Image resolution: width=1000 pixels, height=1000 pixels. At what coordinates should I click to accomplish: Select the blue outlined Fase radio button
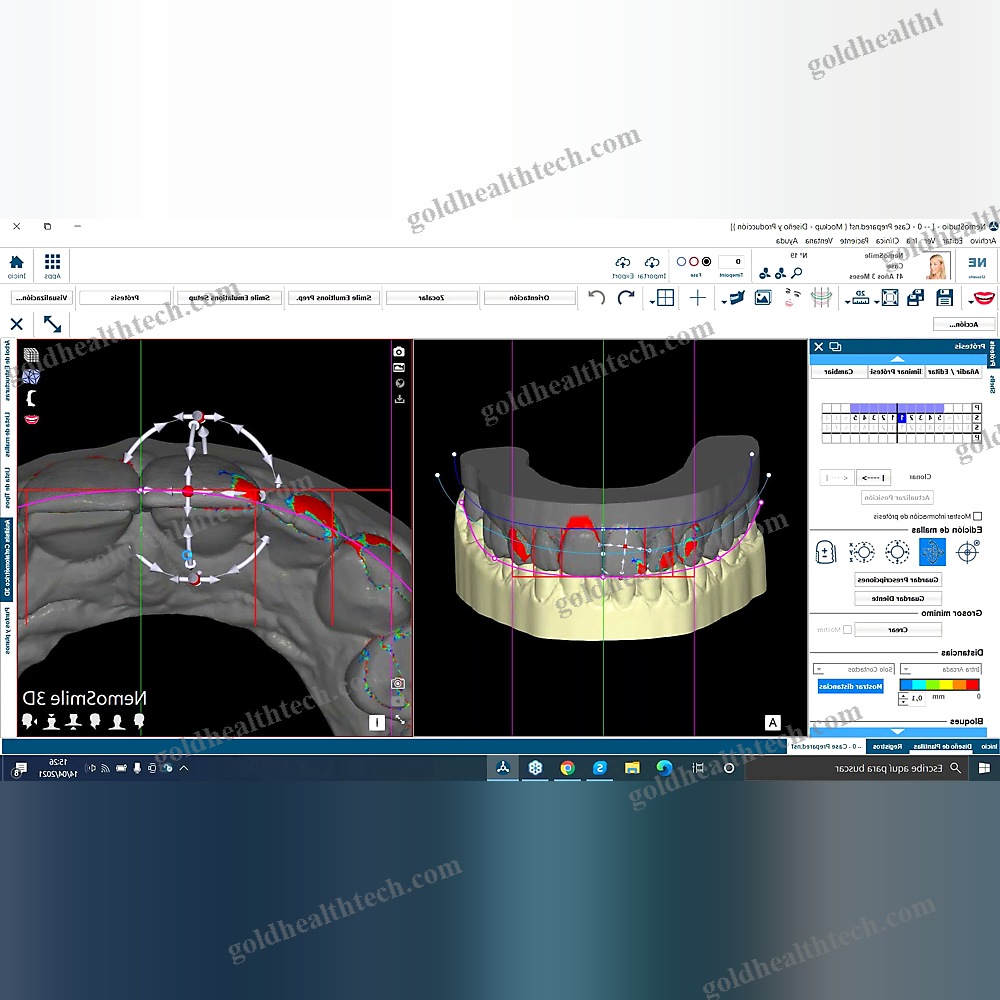[x=681, y=261]
